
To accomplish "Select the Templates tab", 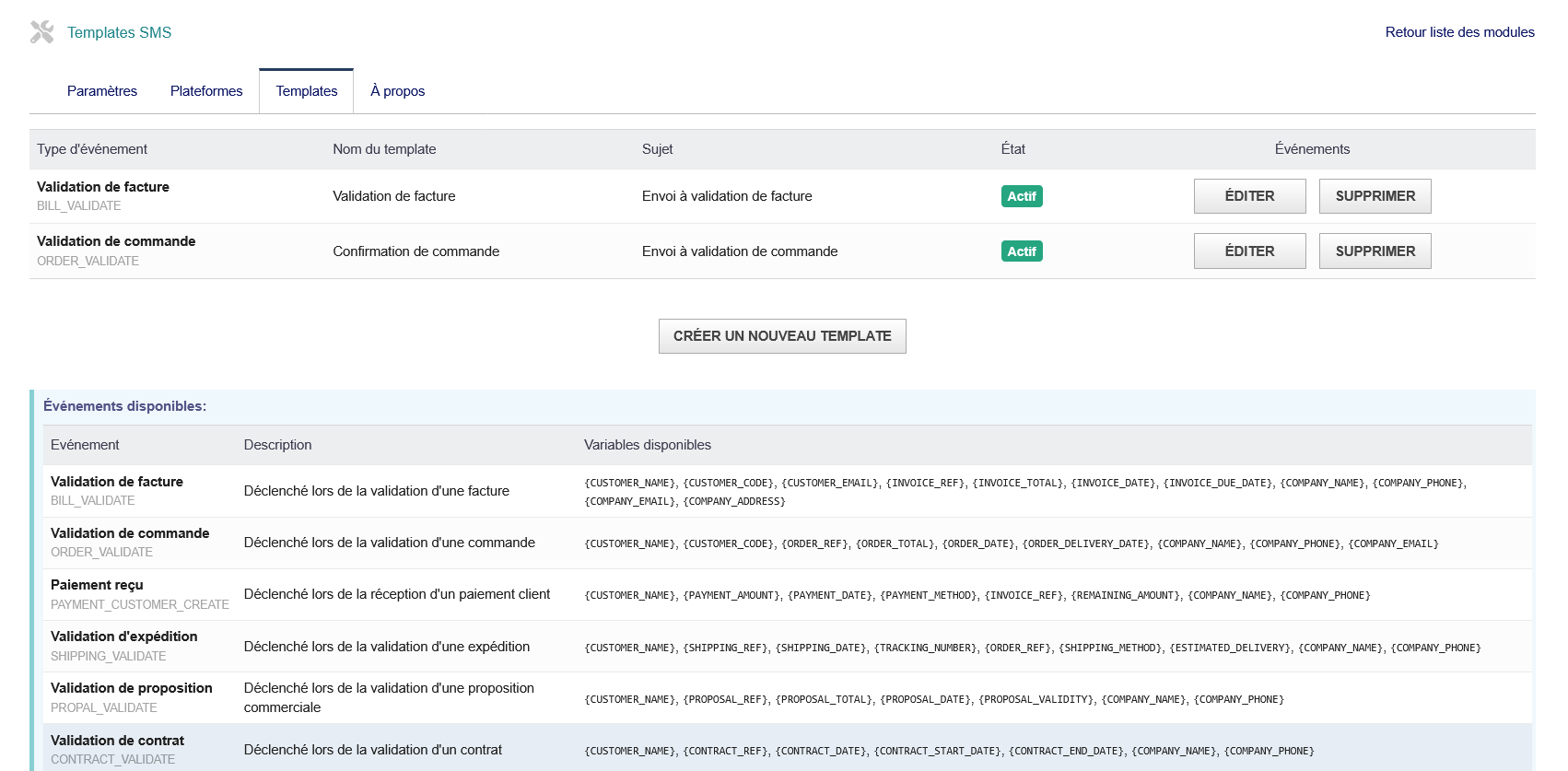I will (307, 91).
